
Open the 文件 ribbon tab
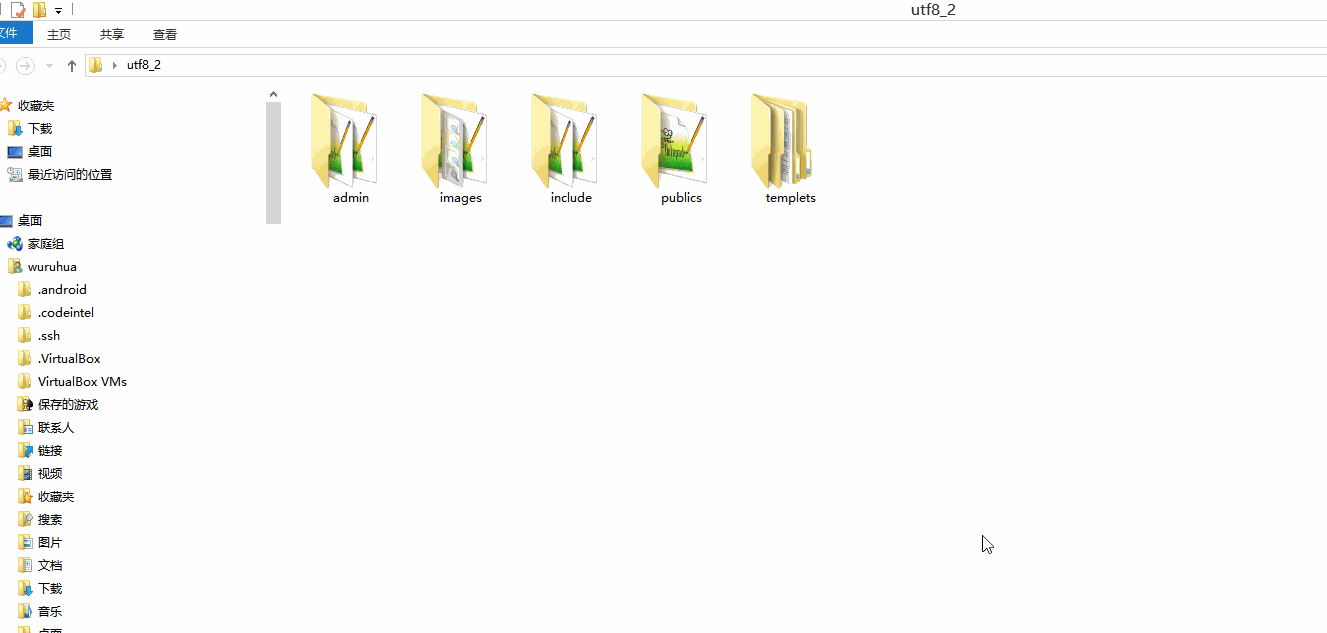tap(14, 33)
